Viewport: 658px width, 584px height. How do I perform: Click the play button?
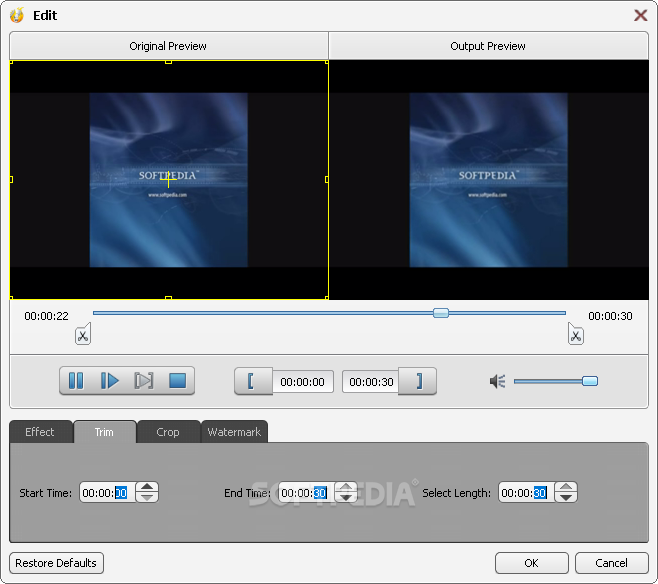tap(110, 381)
